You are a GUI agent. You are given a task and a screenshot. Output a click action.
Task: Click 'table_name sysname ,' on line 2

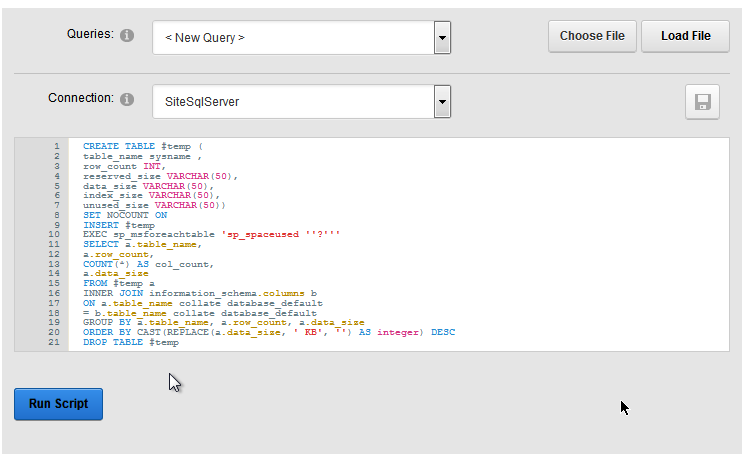pyautogui.click(x=142, y=156)
